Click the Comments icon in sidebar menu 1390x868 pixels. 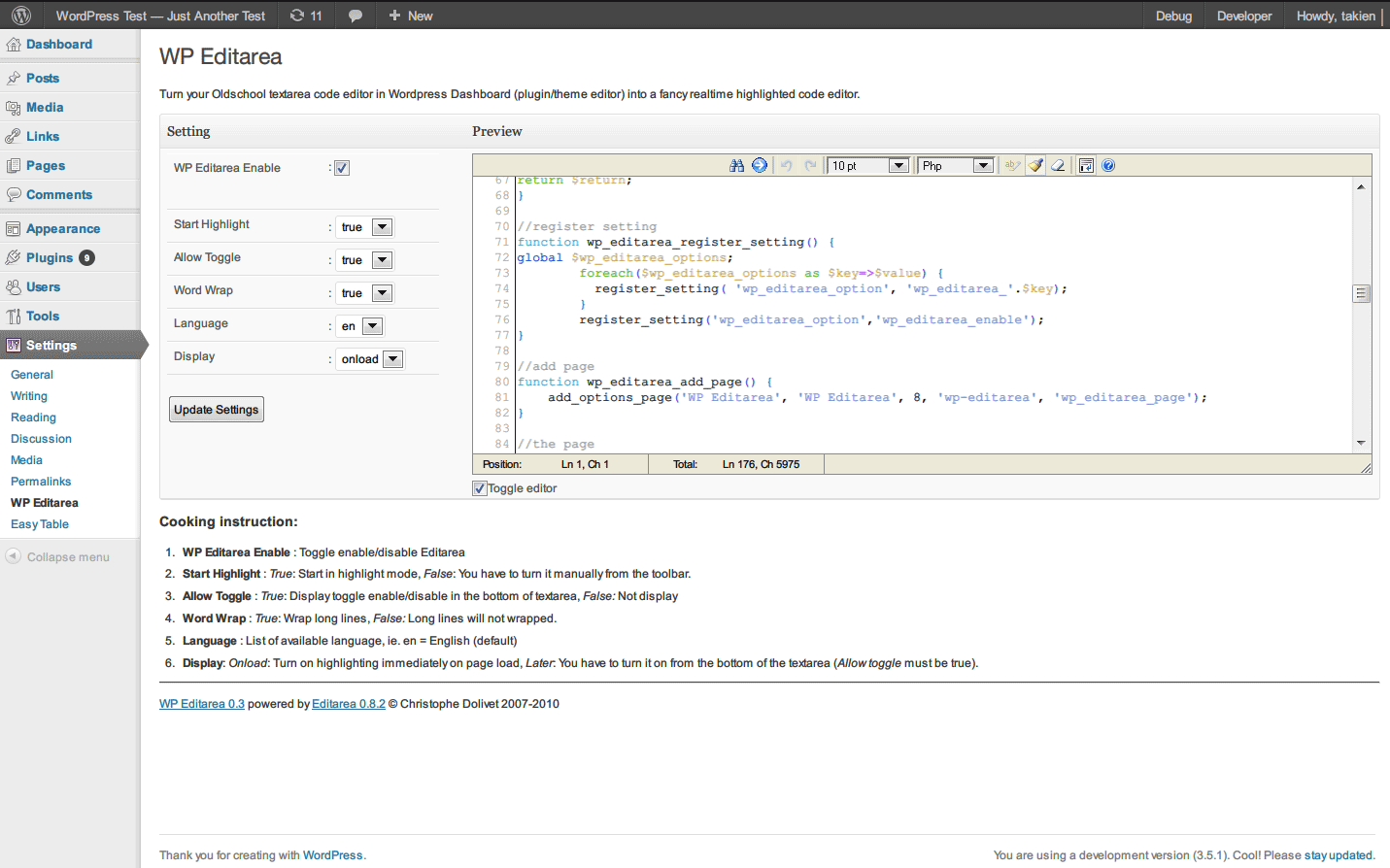tap(14, 195)
